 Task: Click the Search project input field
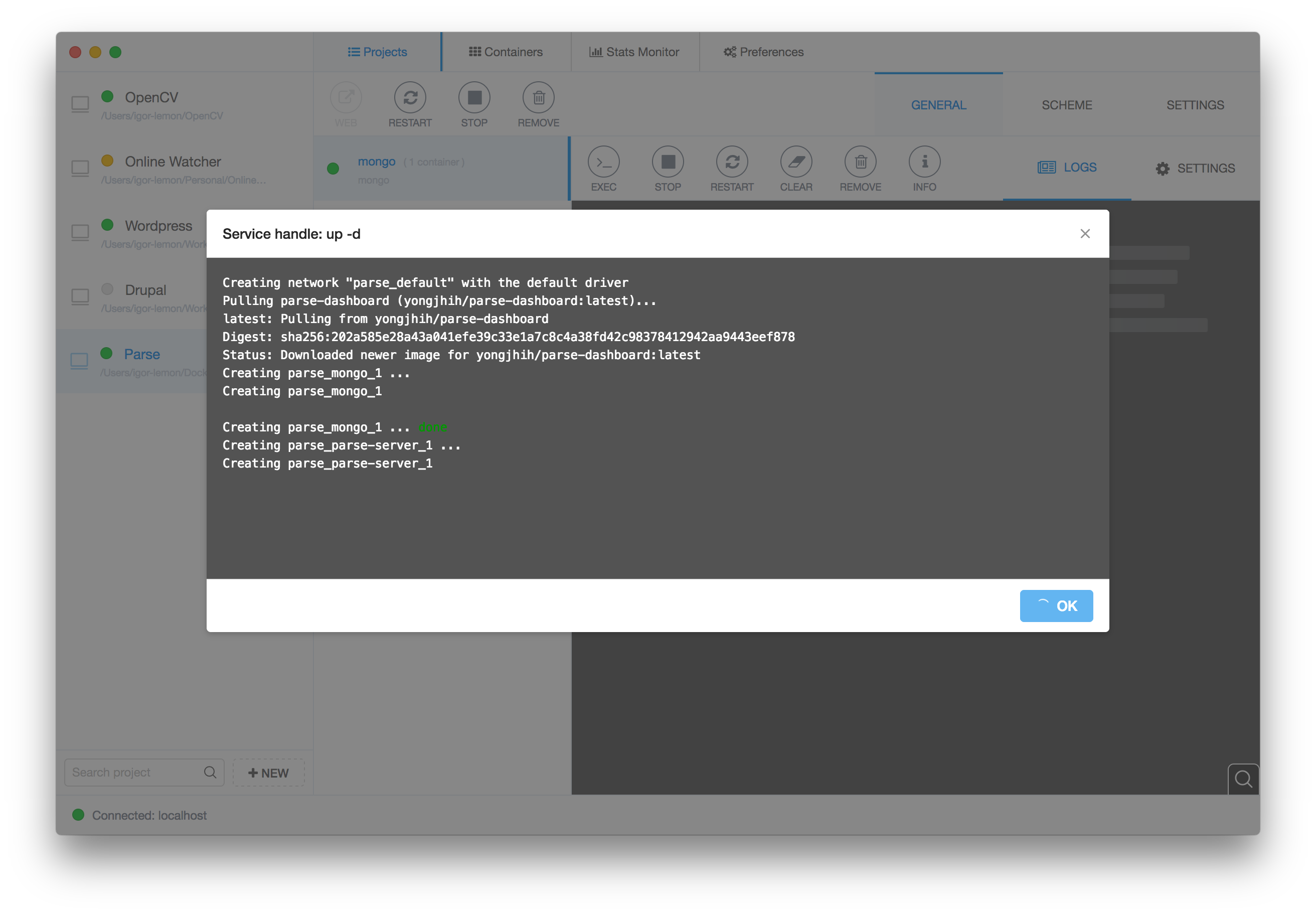pos(144,773)
